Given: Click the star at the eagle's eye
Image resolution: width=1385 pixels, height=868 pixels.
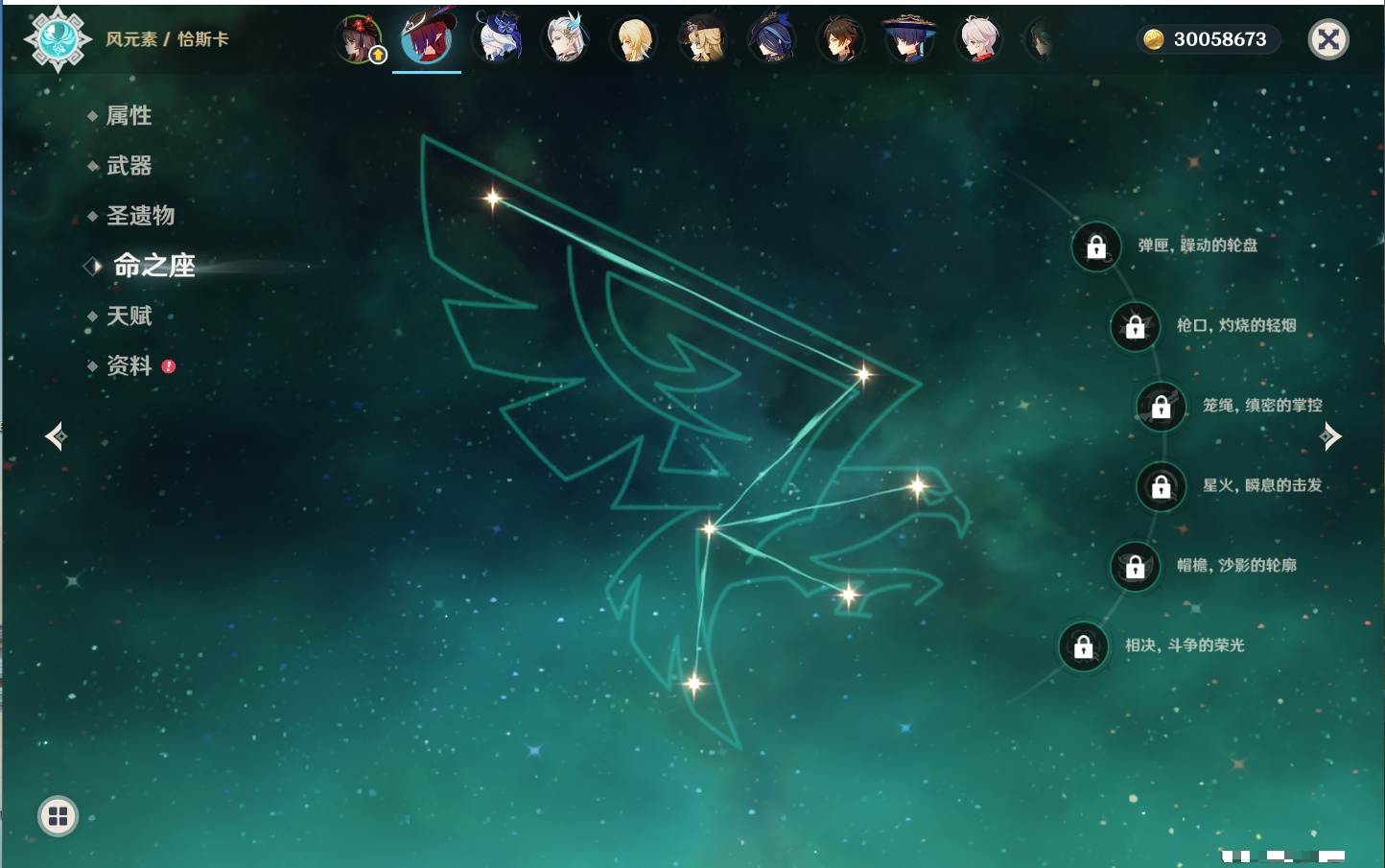Looking at the screenshot, I should coord(918,486).
